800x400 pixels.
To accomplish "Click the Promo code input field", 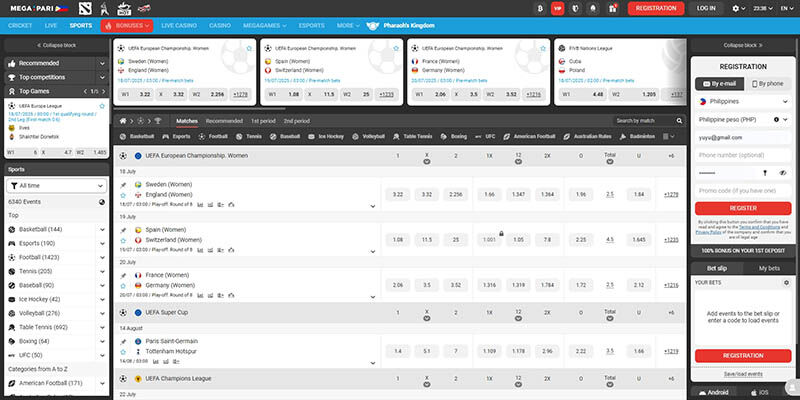I will click(x=743, y=190).
